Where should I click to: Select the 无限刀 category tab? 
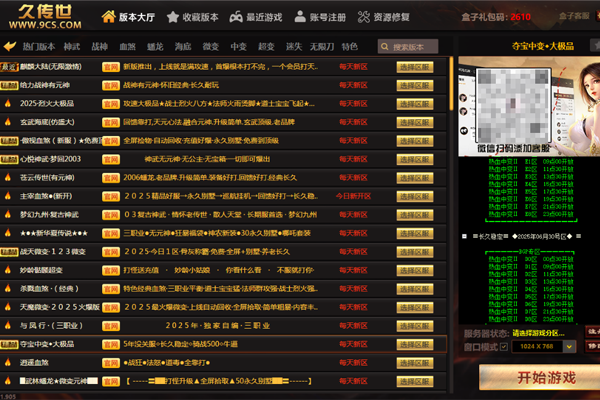click(321, 47)
